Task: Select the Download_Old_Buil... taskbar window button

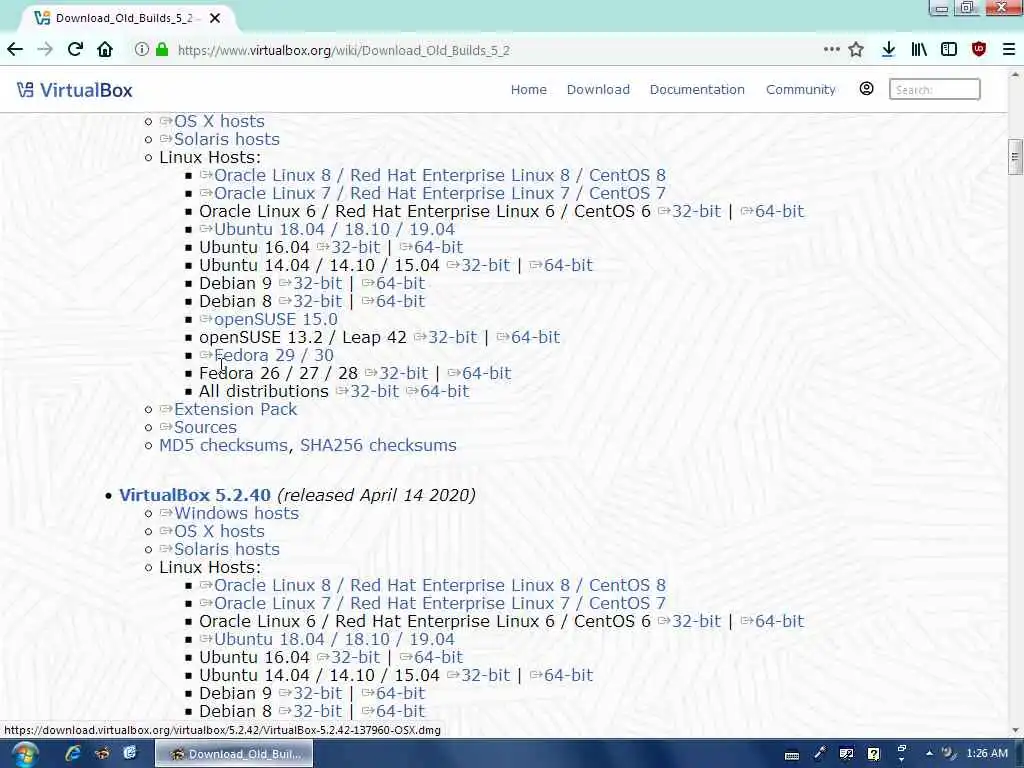Action: 234,754
